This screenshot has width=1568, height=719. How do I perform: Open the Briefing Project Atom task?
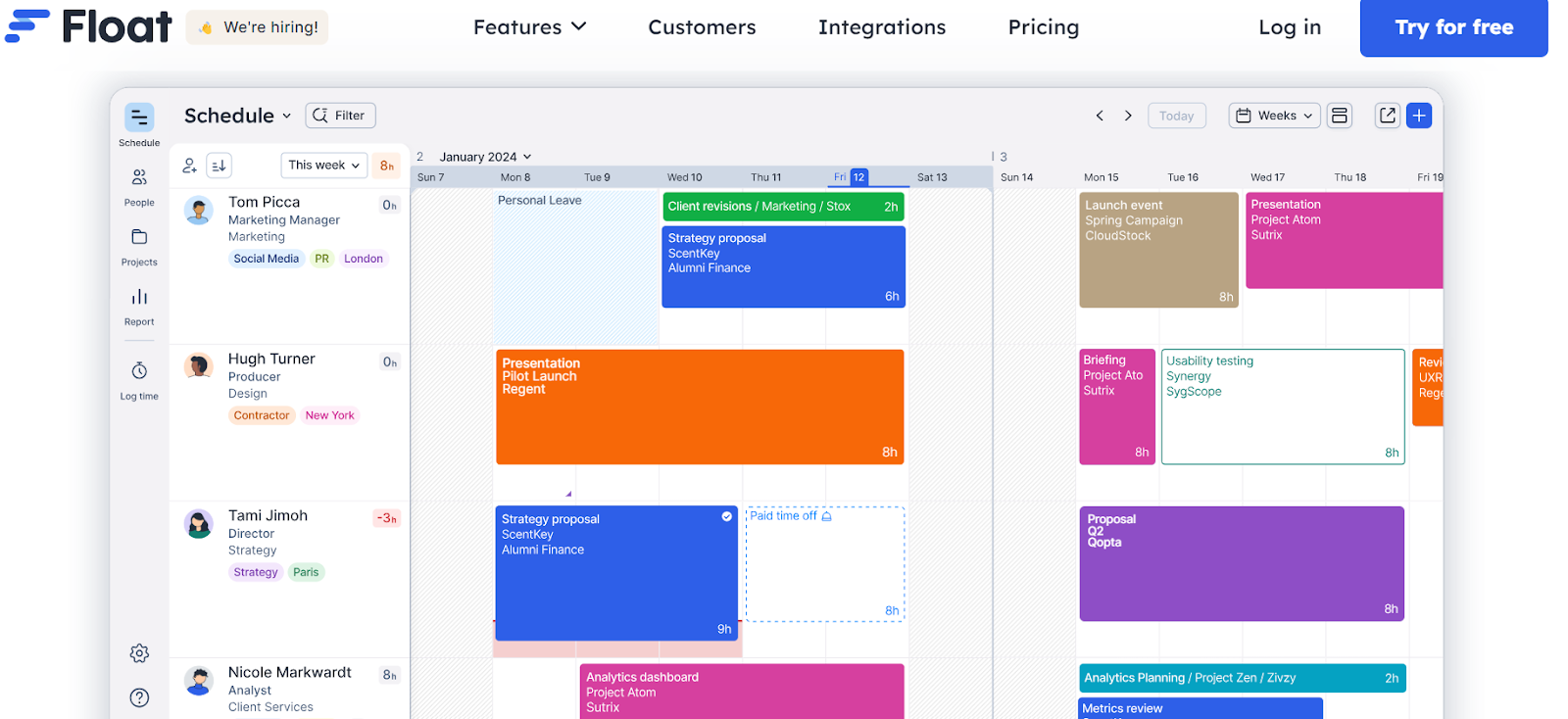(1117, 407)
